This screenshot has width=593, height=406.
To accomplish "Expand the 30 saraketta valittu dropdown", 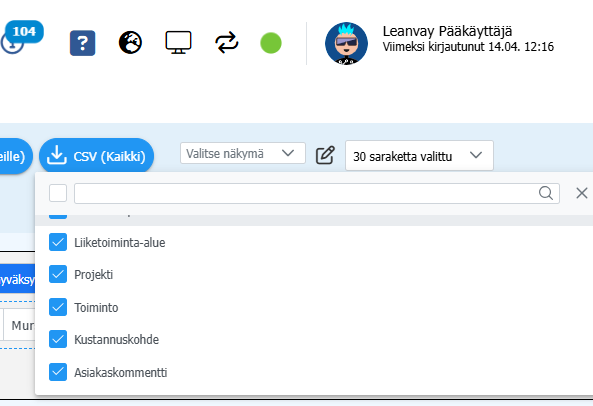I will tap(419, 155).
